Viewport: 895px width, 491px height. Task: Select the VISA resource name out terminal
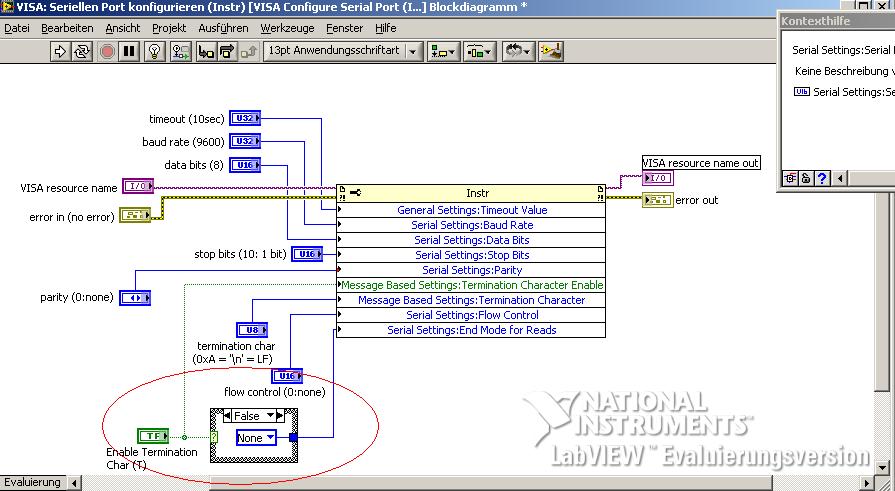658,178
